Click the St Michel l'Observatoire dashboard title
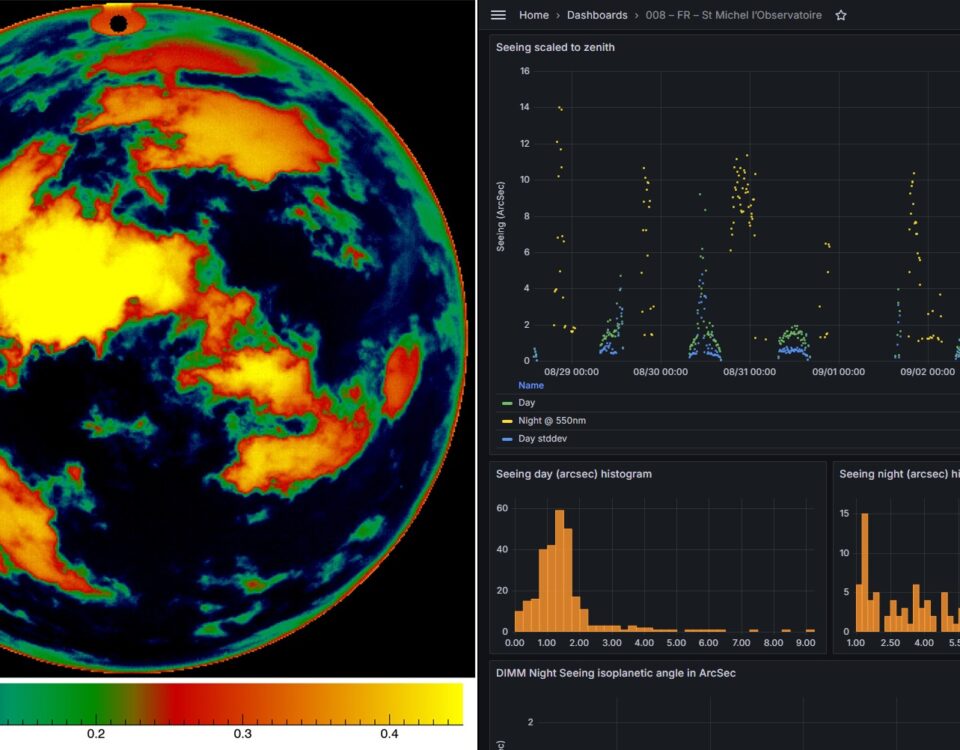Viewport: 960px width, 750px height. tap(735, 15)
